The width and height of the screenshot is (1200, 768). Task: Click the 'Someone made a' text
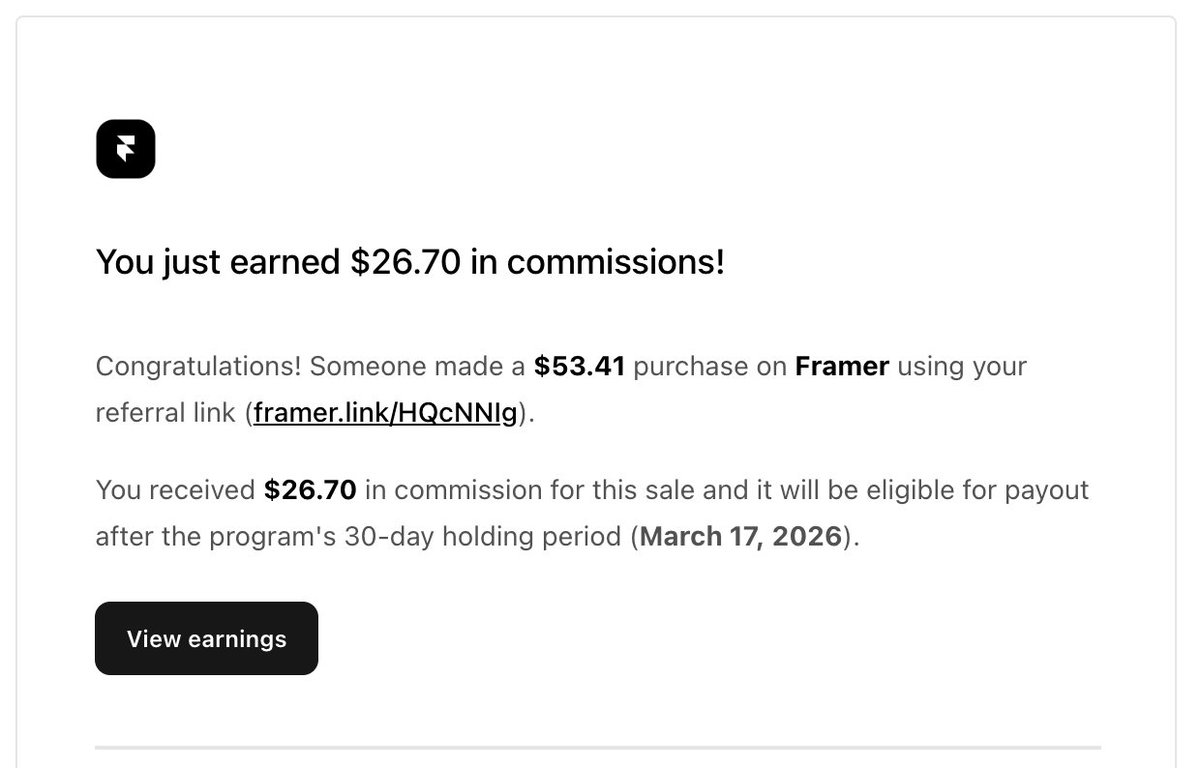pos(417,366)
